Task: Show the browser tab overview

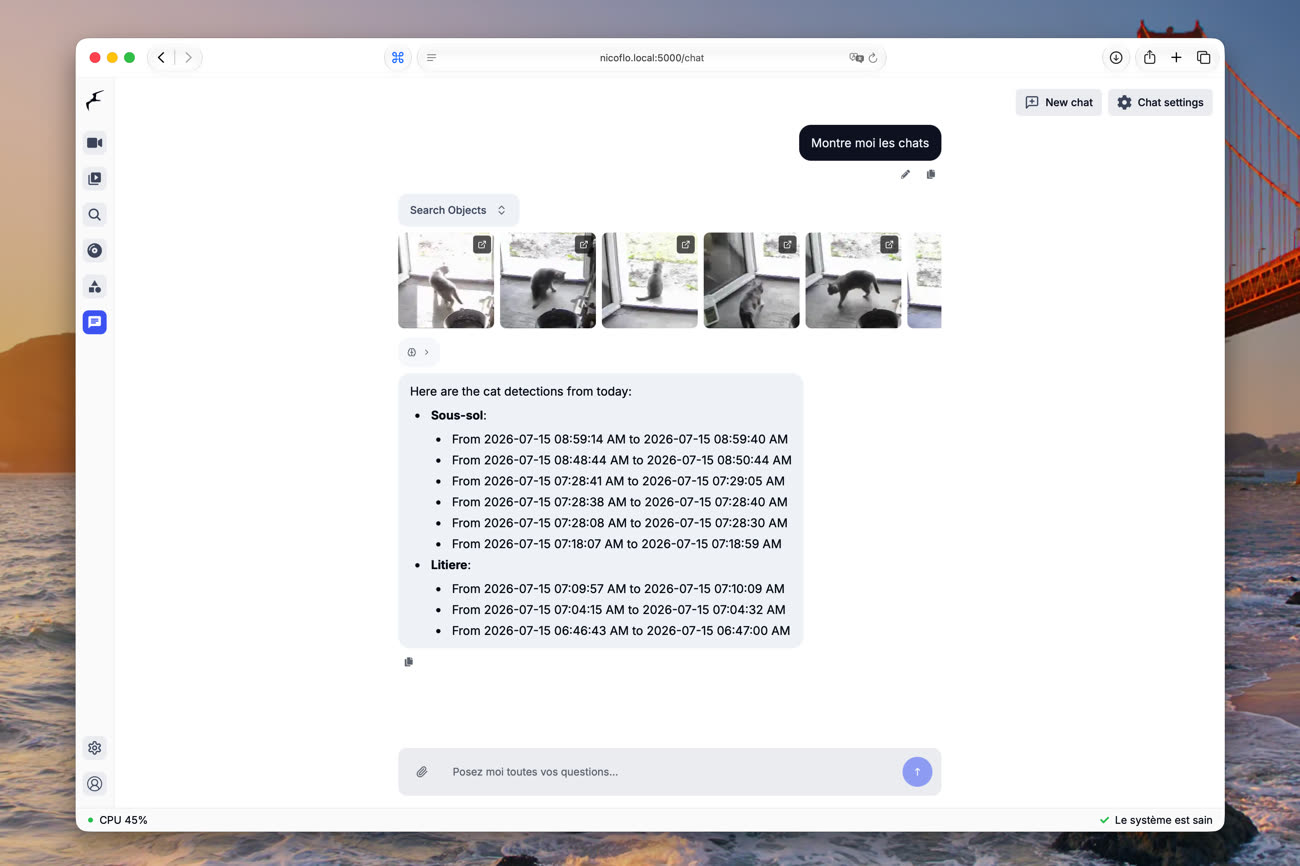Action: 1204,58
